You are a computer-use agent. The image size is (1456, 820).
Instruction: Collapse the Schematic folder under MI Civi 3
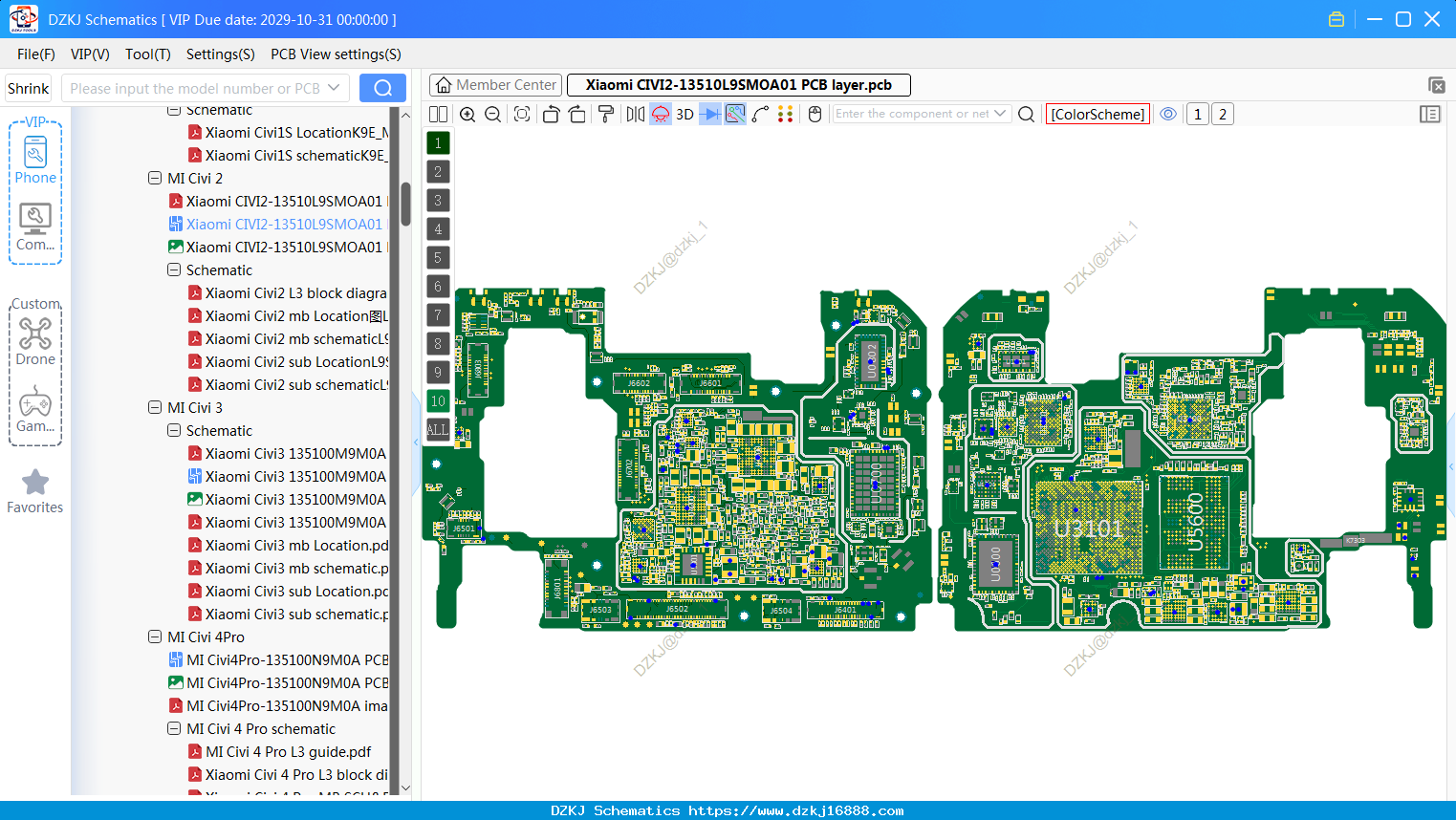[174, 431]
